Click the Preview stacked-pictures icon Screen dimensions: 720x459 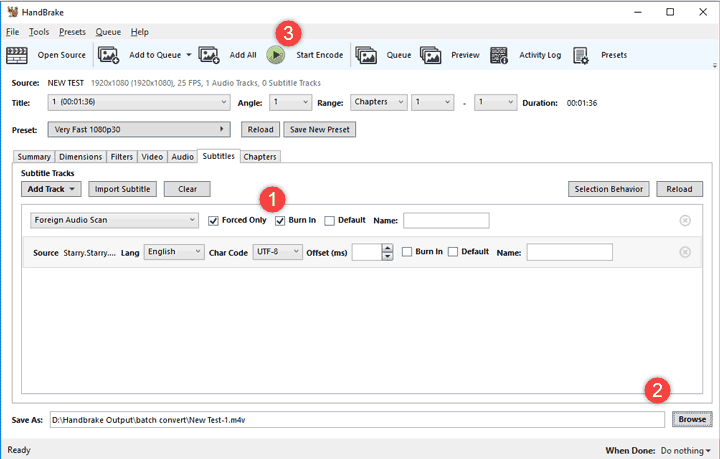[x=430, y=55]
